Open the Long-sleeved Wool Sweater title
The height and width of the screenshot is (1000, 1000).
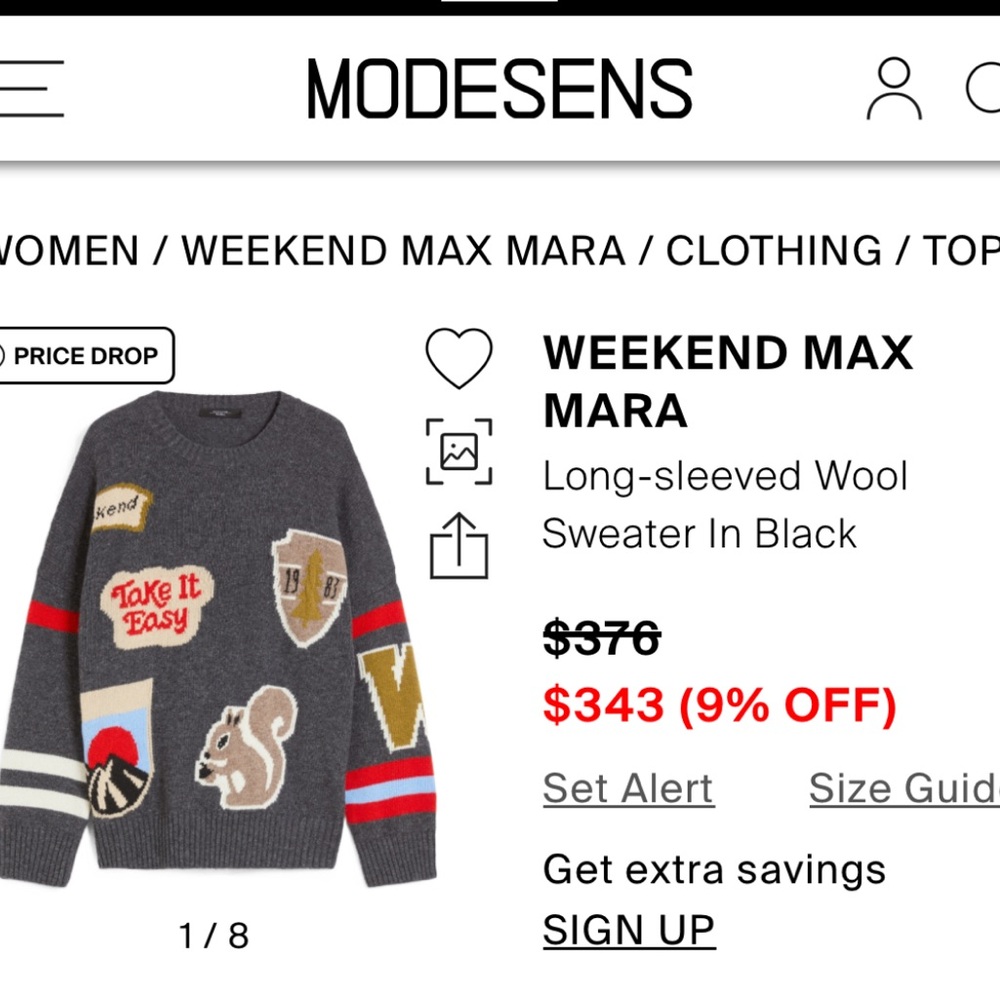click(x=724, y=505)
